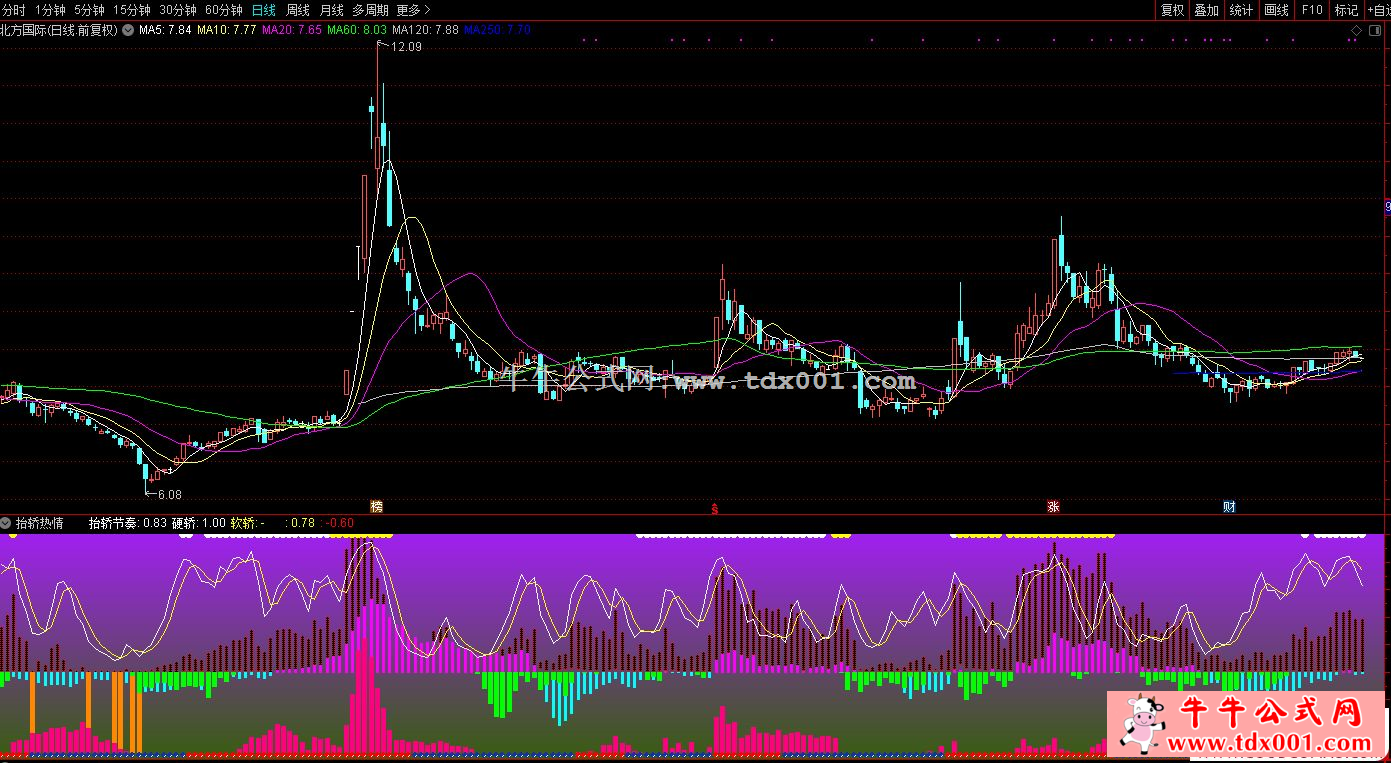Click the 财 info marker on timeline
The width and height of the screenshot is (1391, 763).
coord(1229,506)
